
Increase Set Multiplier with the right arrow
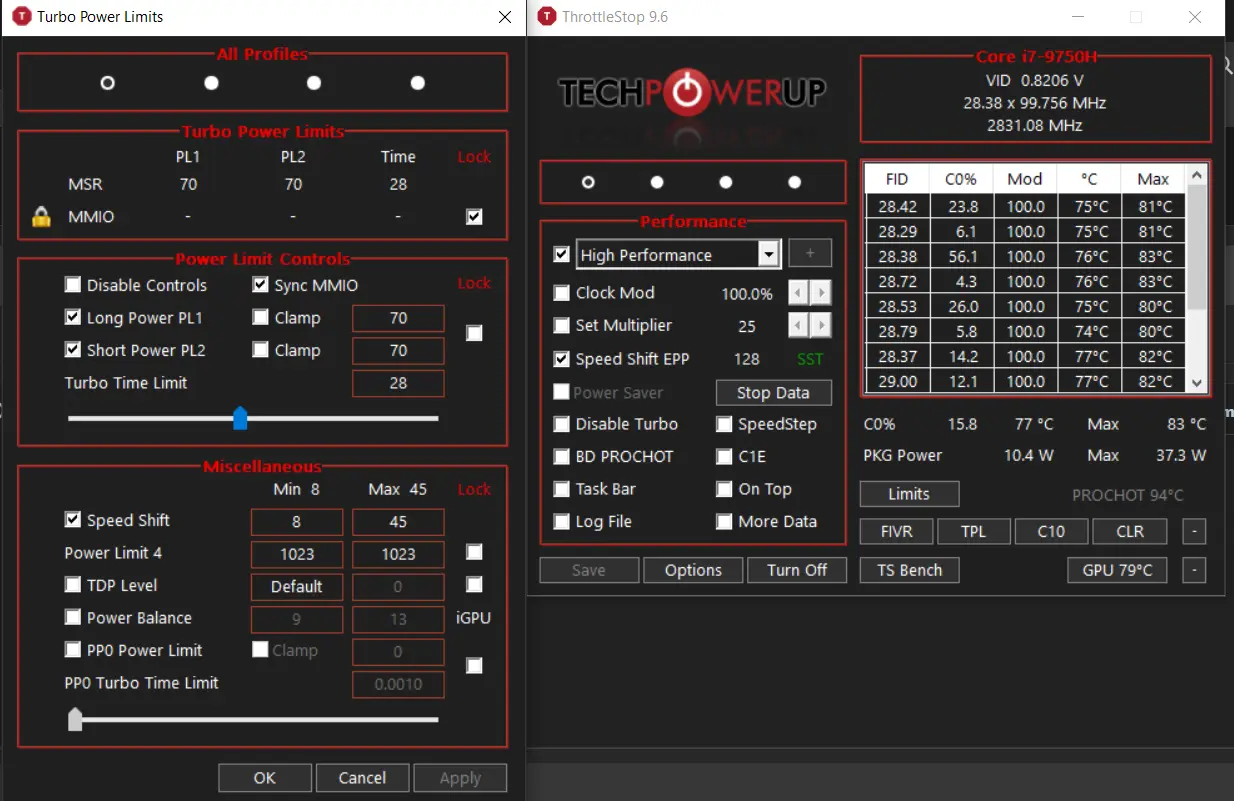821,326
